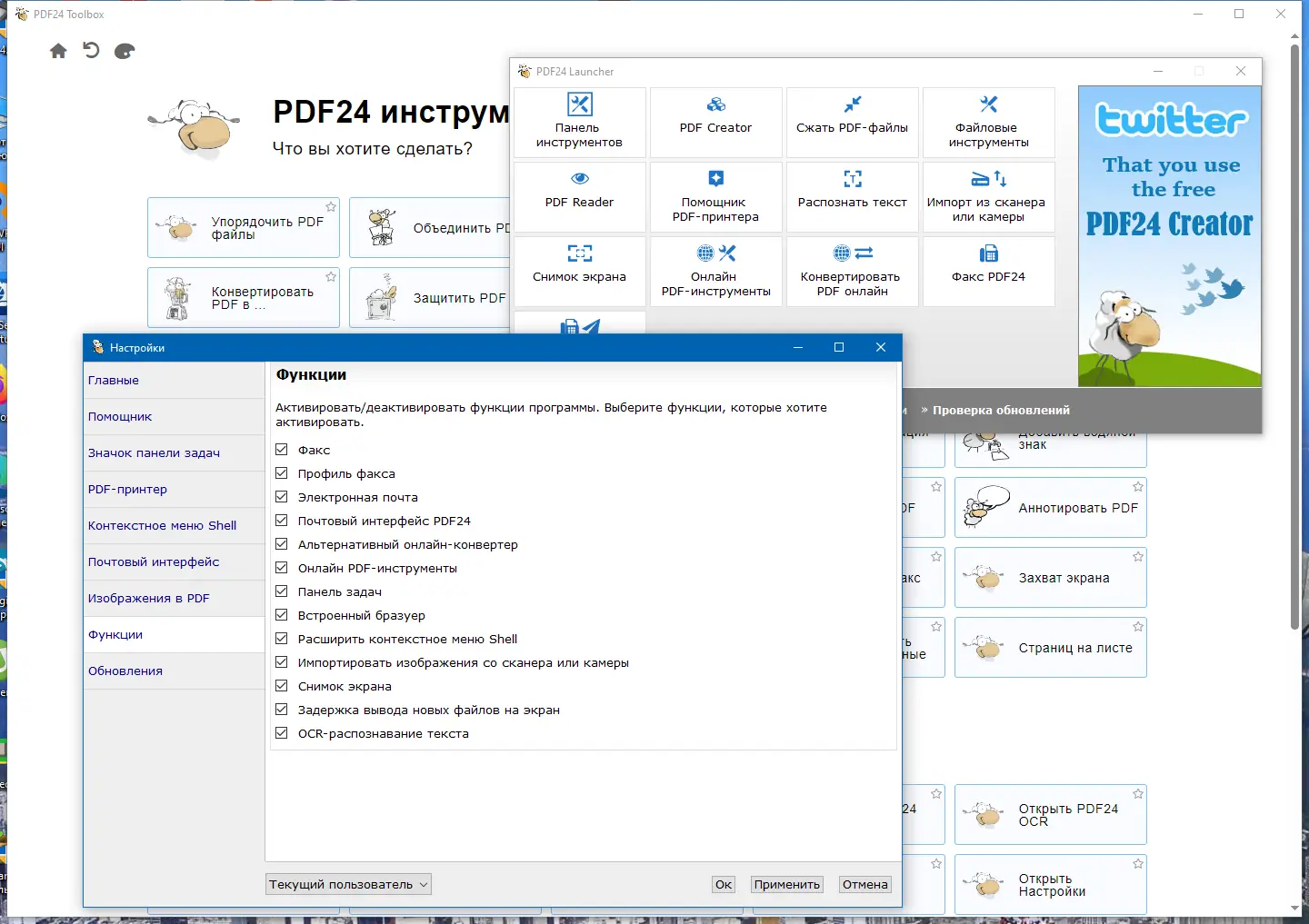Open Помощник PDF-принтера tile
Viewport: 1309px width, 924px height.
tap(716, 197)
